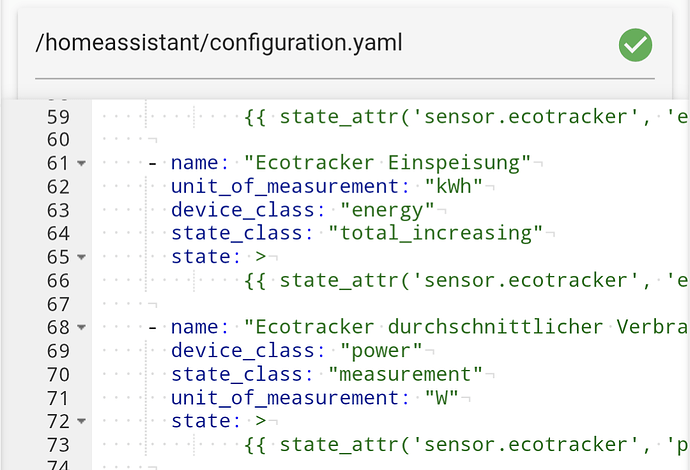Image resolution: width=690 pixels, height=470 pixels.
Task: Click the "kWh" unit value on line 62
Action: [x=453, y=186]
